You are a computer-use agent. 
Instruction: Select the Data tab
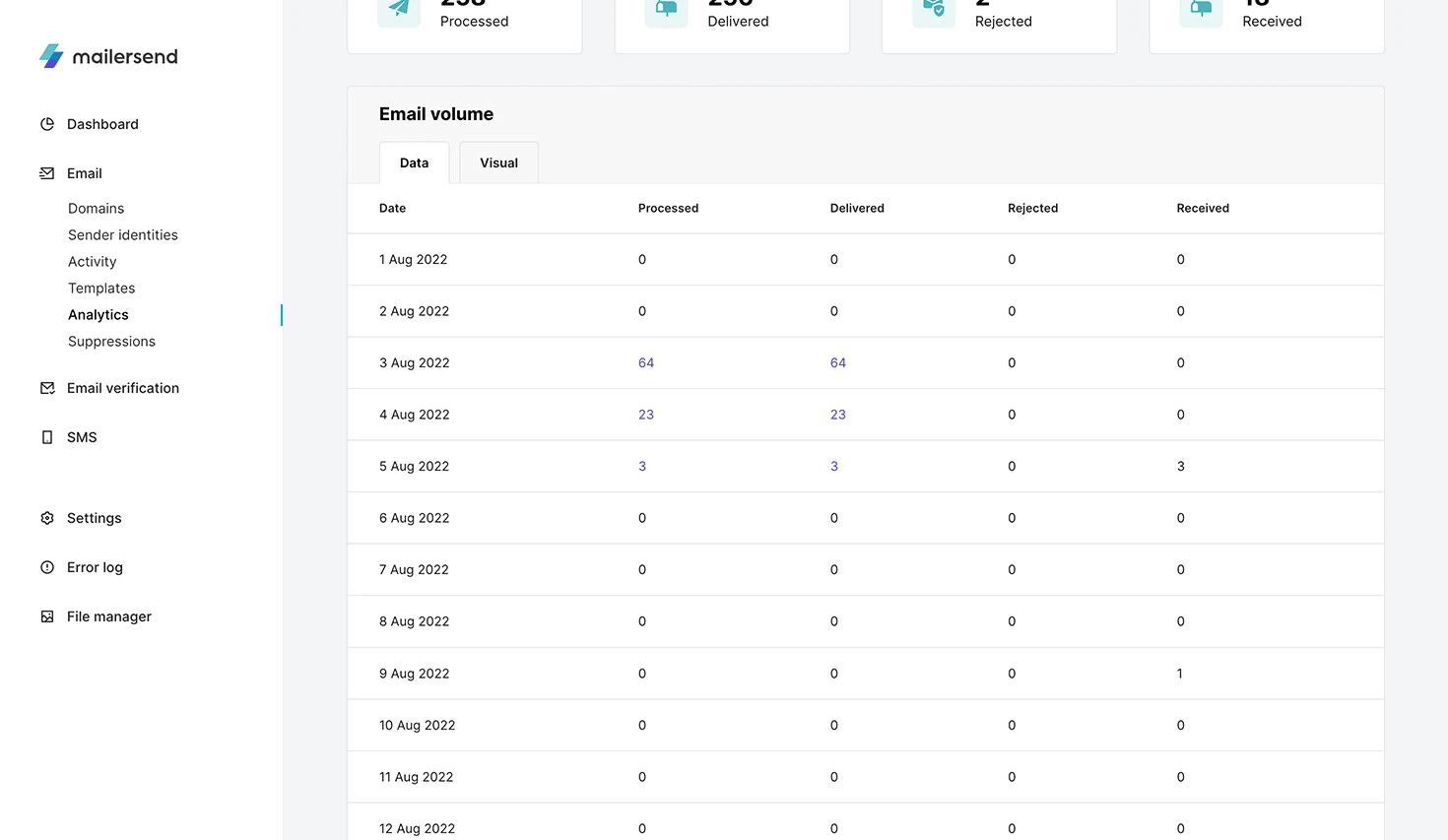coord(414,163)
